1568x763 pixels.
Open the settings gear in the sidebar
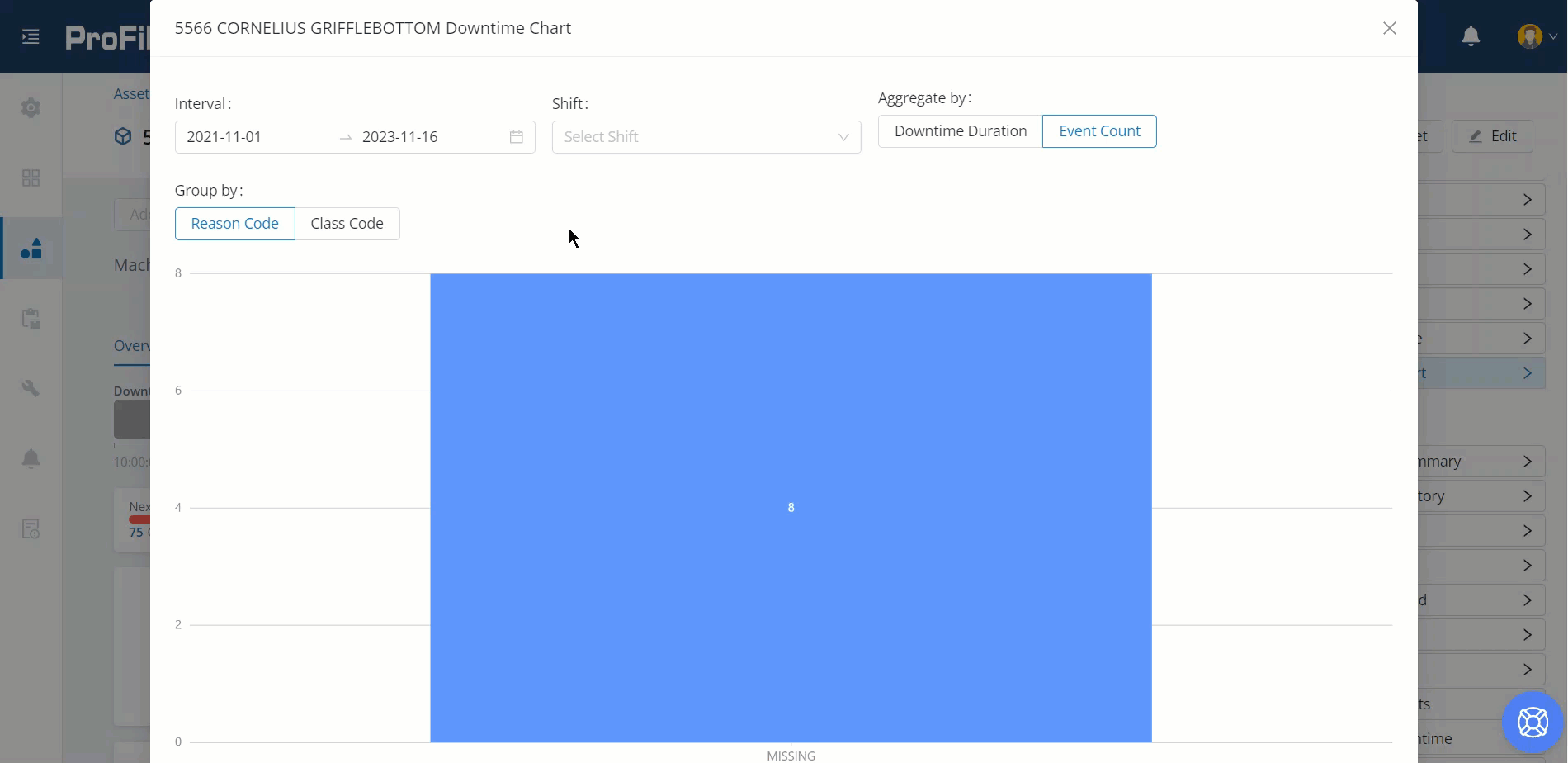pyautogui.click(x=31, y=107)
